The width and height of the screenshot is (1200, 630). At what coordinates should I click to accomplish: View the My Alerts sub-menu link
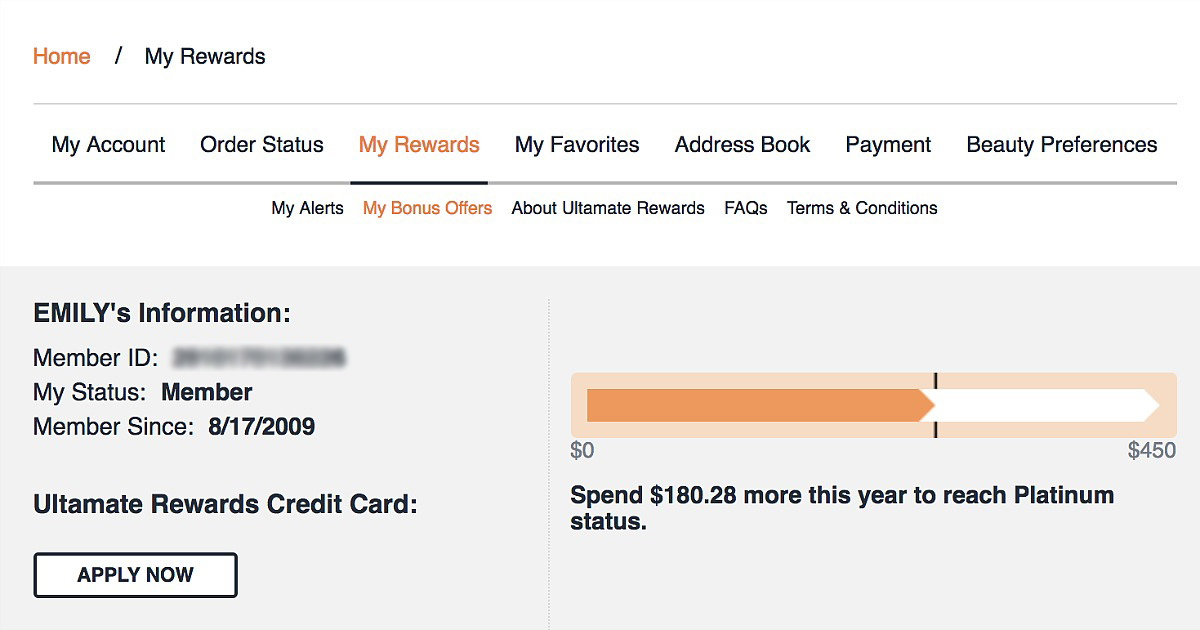pos(307,208)
